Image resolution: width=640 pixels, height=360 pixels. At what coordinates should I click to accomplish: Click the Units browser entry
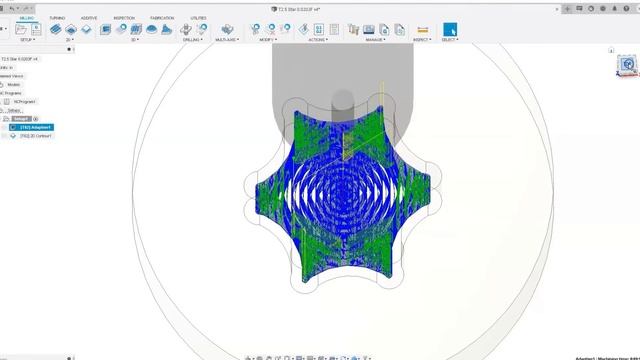[x=6, y=68]
